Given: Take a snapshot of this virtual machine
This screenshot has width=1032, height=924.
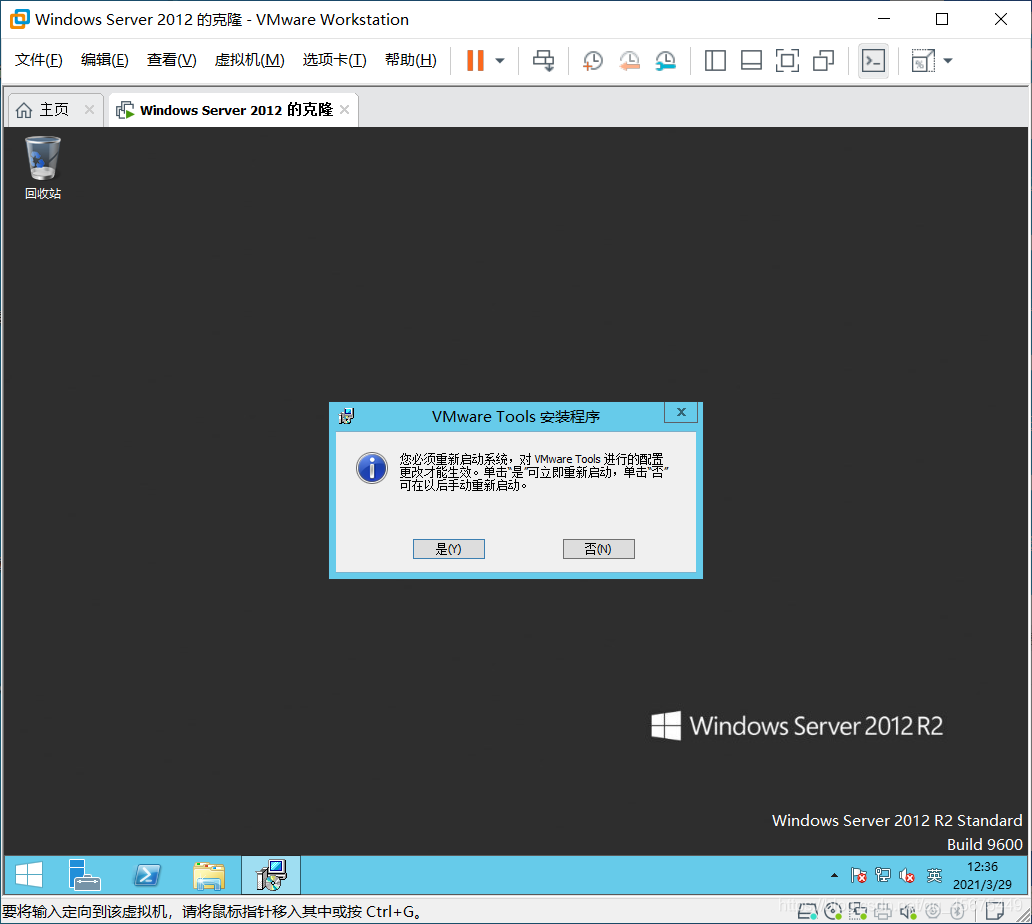Looking at the screenshot, I should point(592,61).
